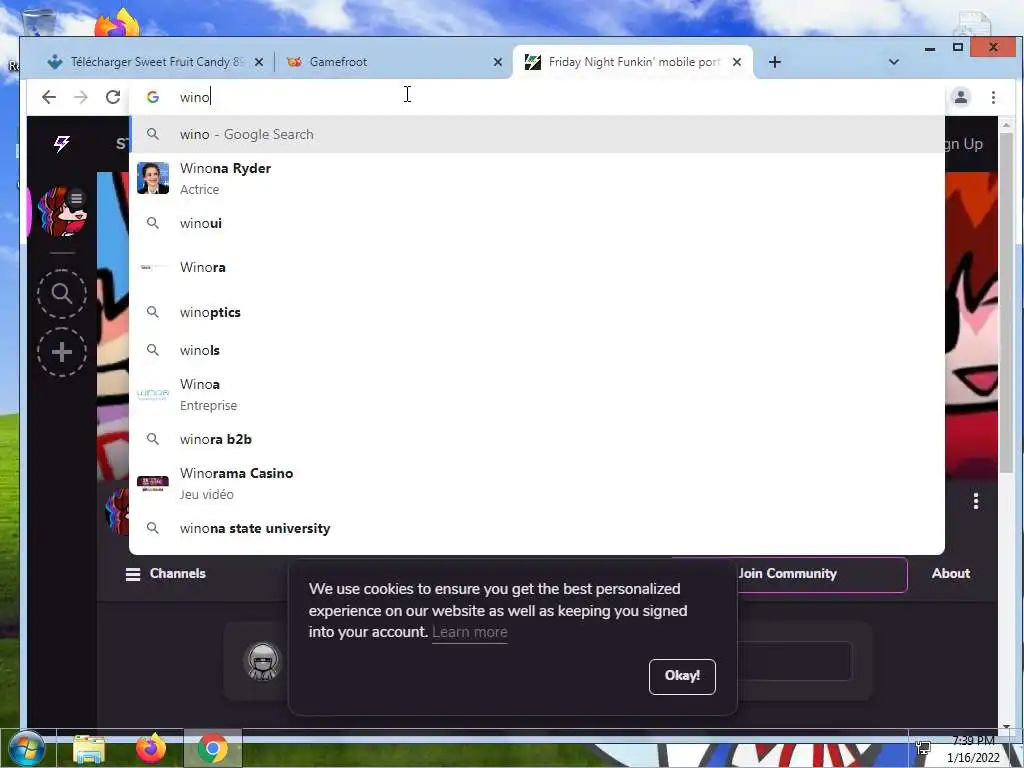
Task: Accept cookies with the Okay! button
Action: tap(682, 677)
